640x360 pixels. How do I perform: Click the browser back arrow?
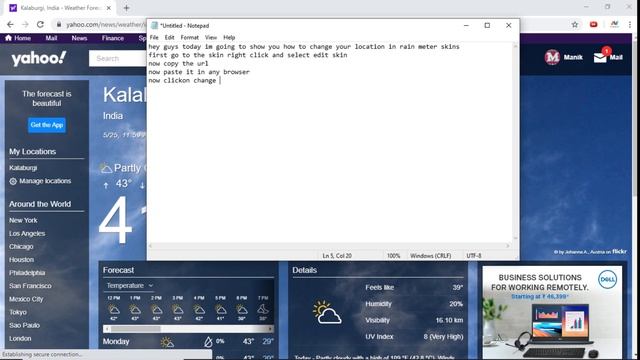[10, 24]
